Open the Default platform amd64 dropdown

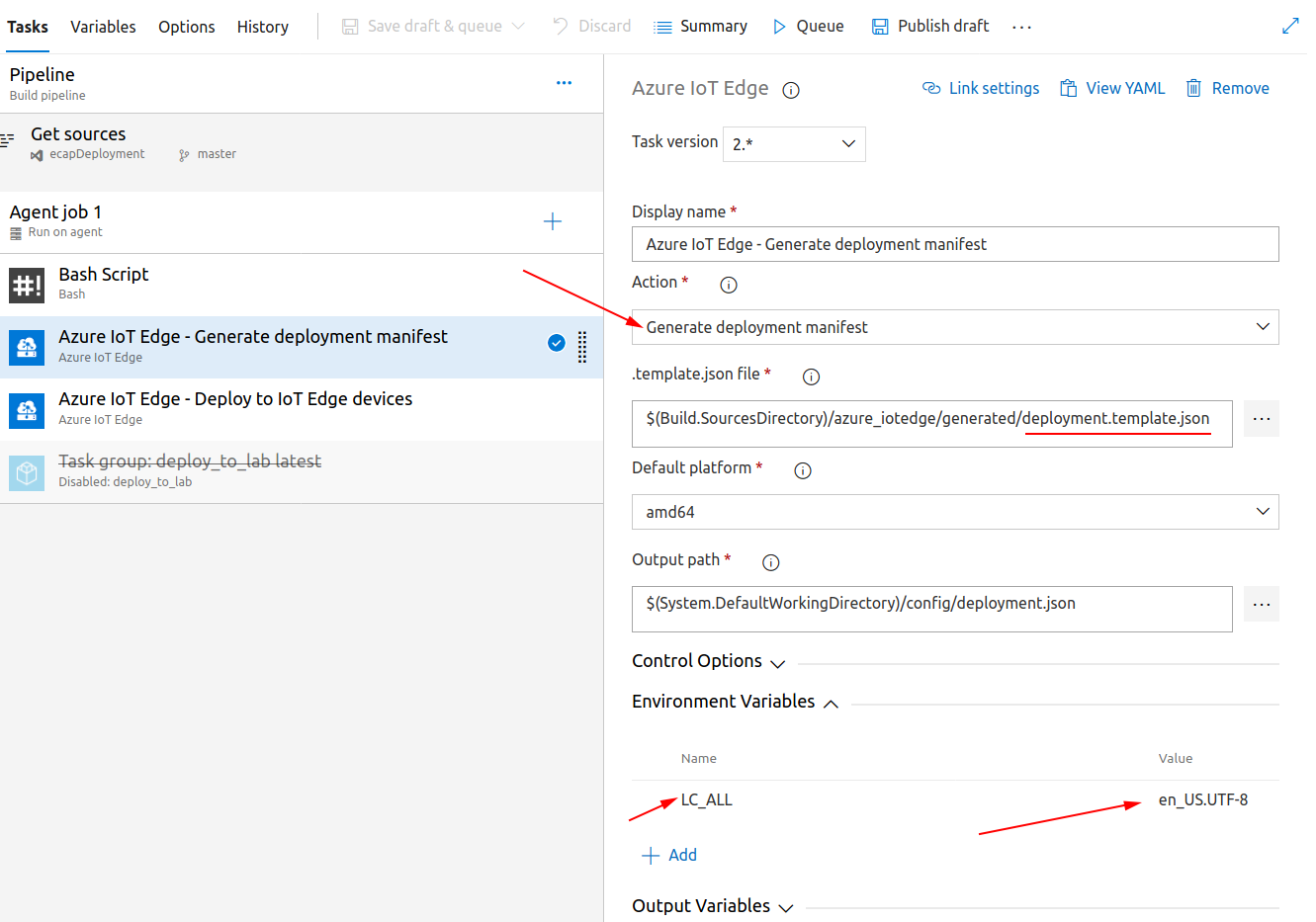tap(955, 512)
